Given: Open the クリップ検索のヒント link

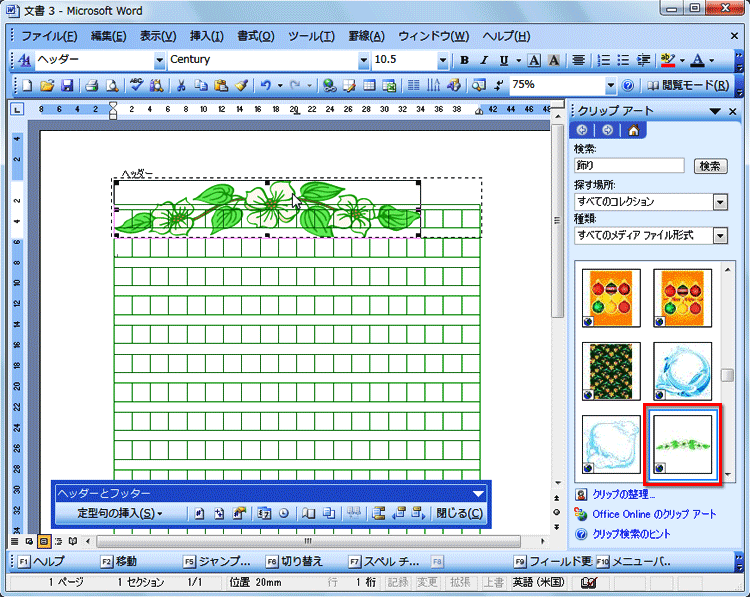Looking at the screenshot, I should pos(631,534).
